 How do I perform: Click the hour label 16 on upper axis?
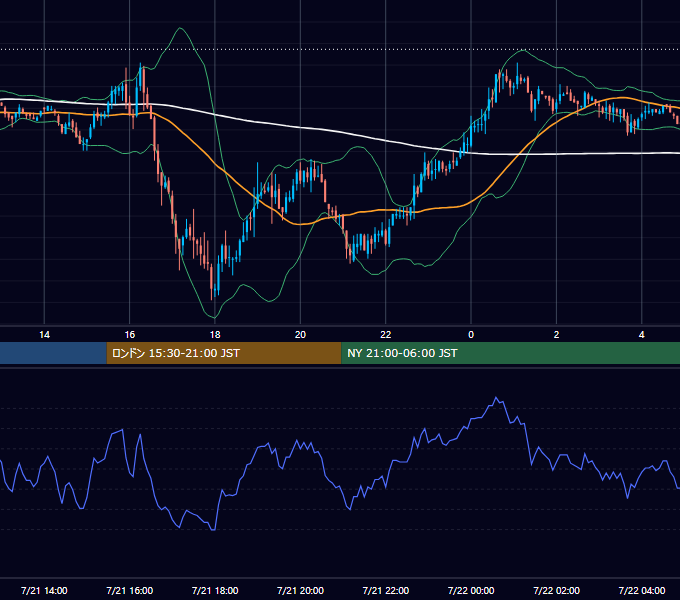coord(130,335)
